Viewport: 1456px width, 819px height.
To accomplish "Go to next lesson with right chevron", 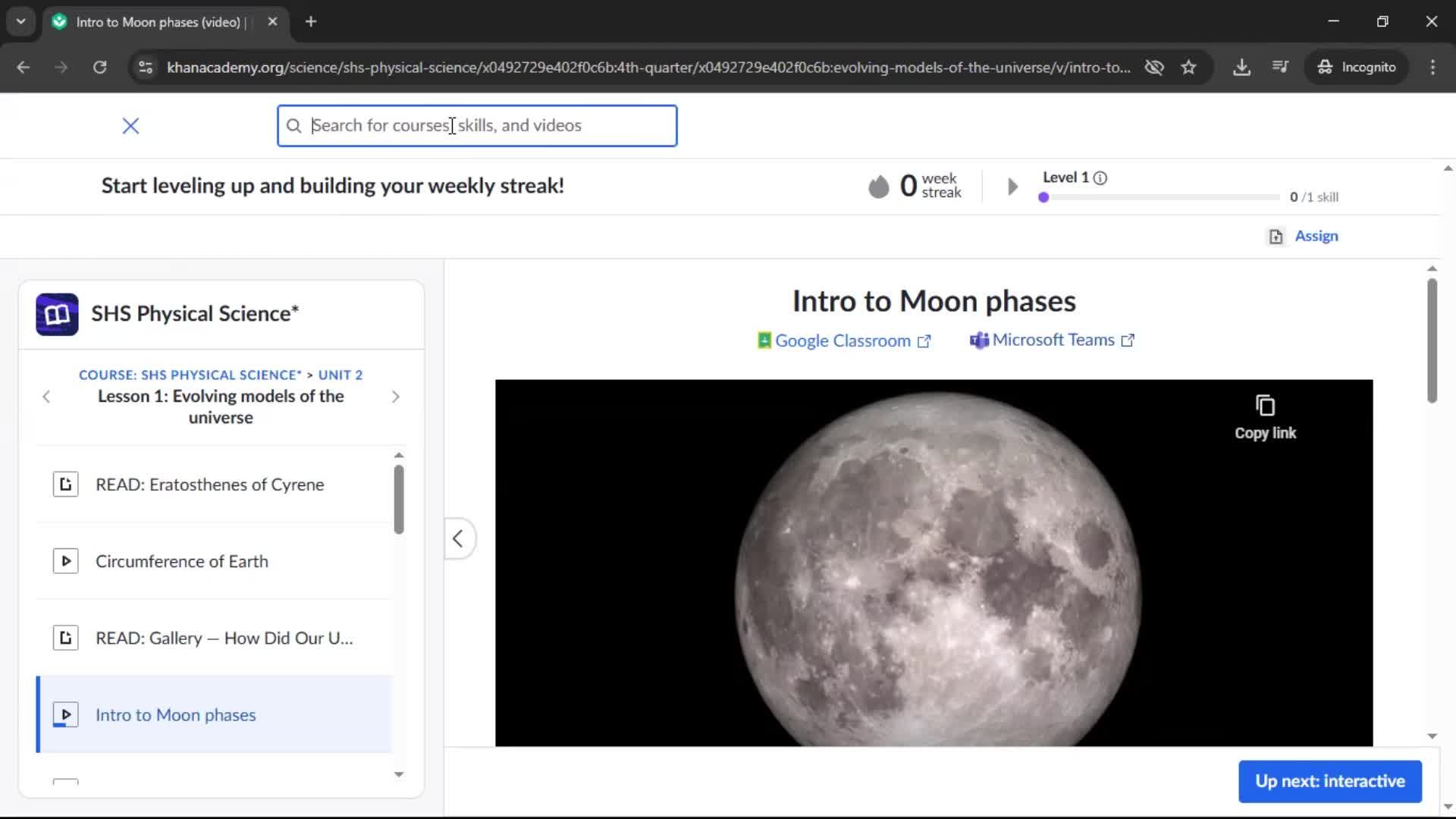I will click(395, 397).
